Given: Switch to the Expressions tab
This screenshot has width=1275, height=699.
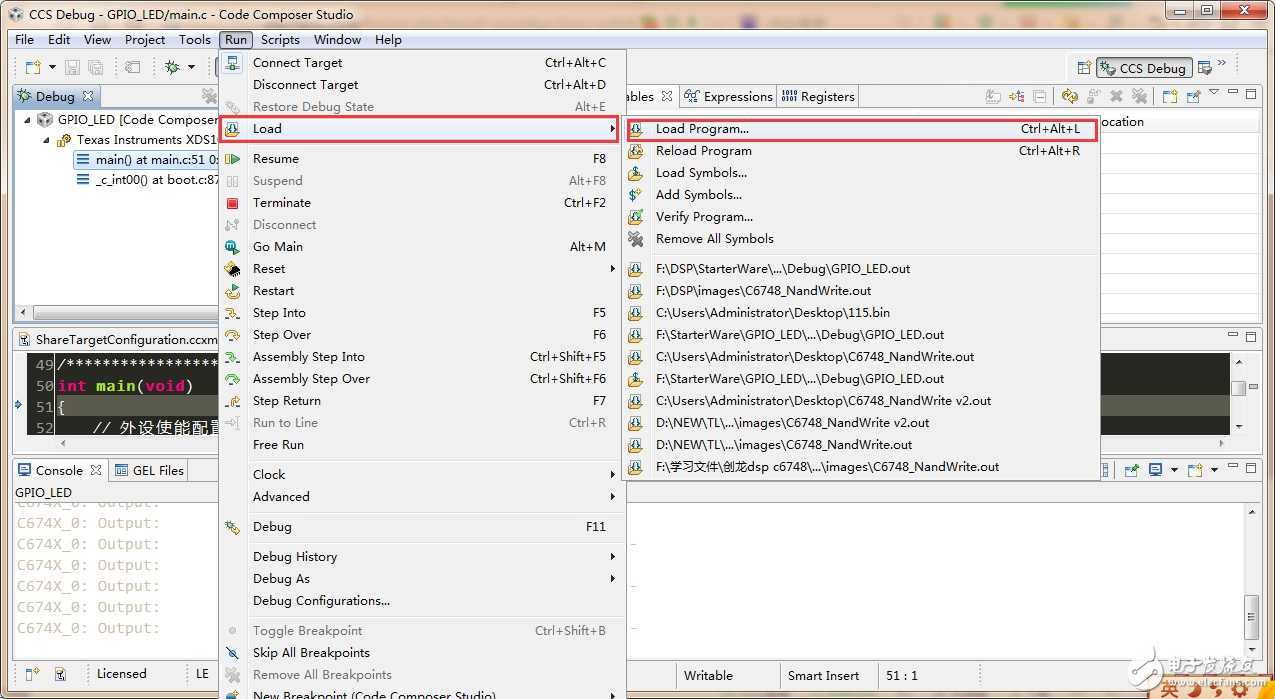Looking at the screenshot, I should coord(729,96).
